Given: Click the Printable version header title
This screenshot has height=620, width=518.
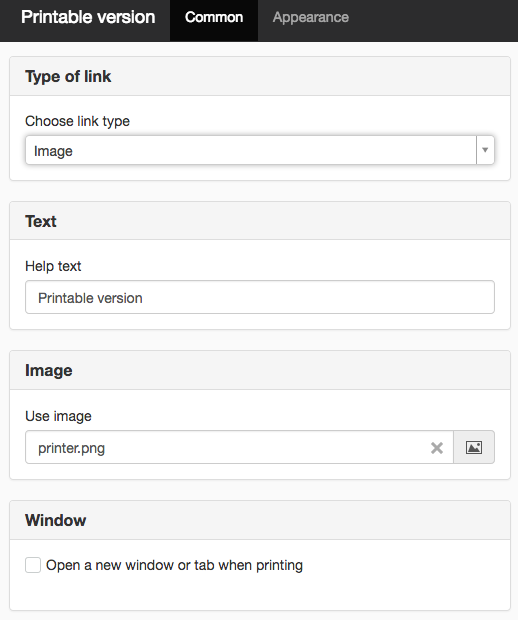Looking at the screenshot, I should [88, 17].
